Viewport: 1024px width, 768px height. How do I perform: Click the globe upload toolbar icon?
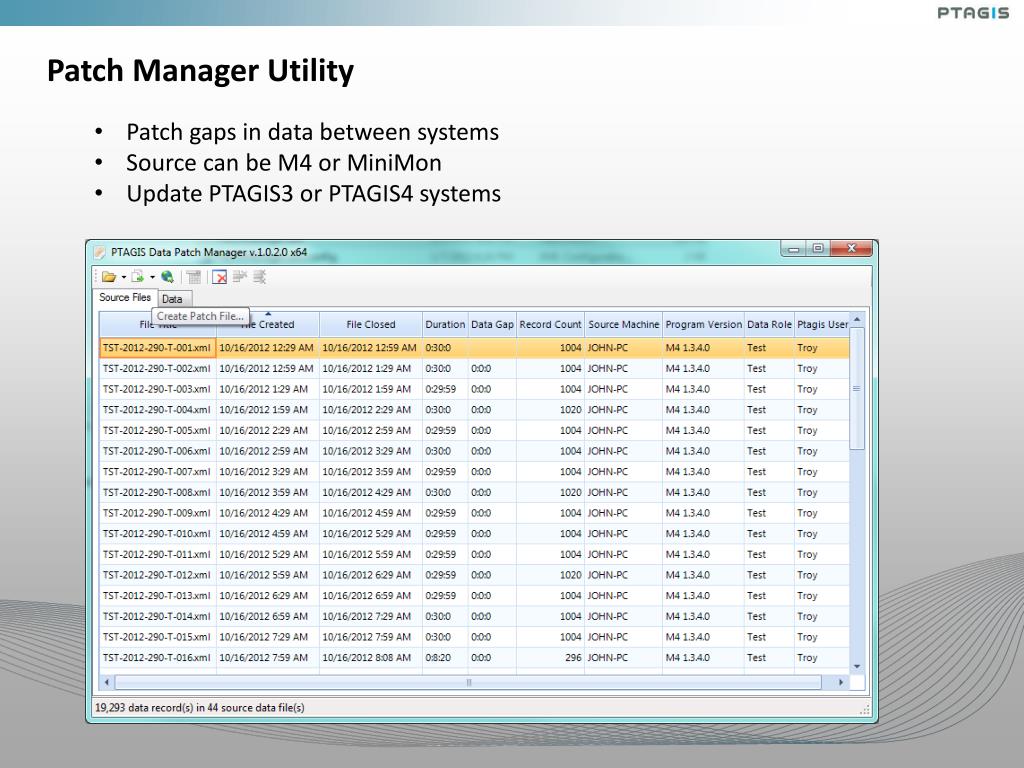point(167,277)
